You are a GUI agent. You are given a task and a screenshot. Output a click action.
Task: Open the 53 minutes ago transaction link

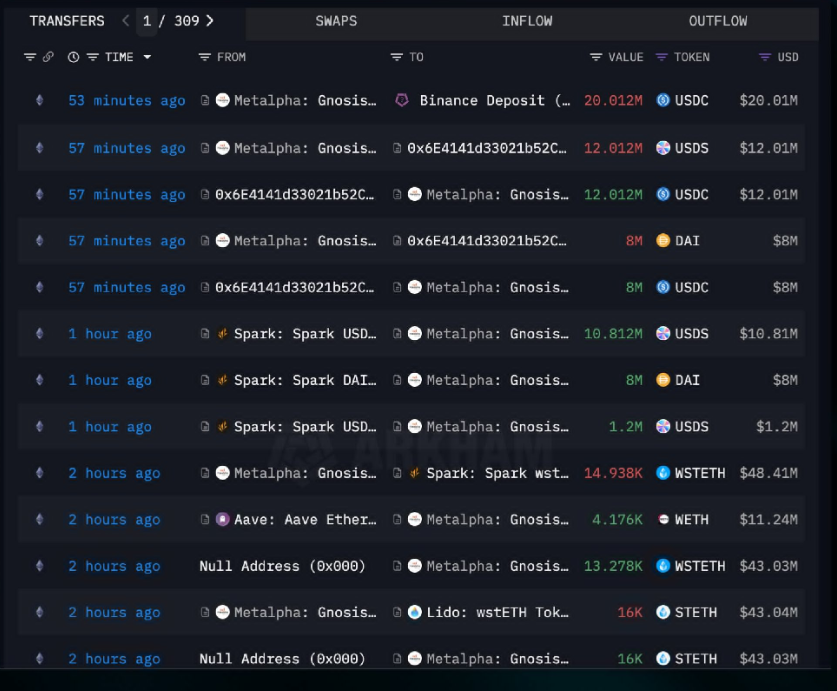127,100
